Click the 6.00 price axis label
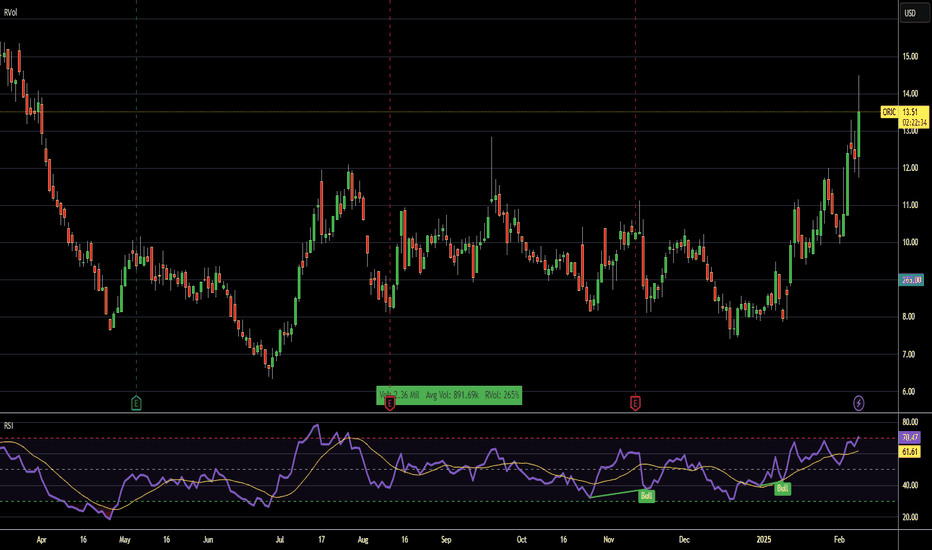 [909, 391]
